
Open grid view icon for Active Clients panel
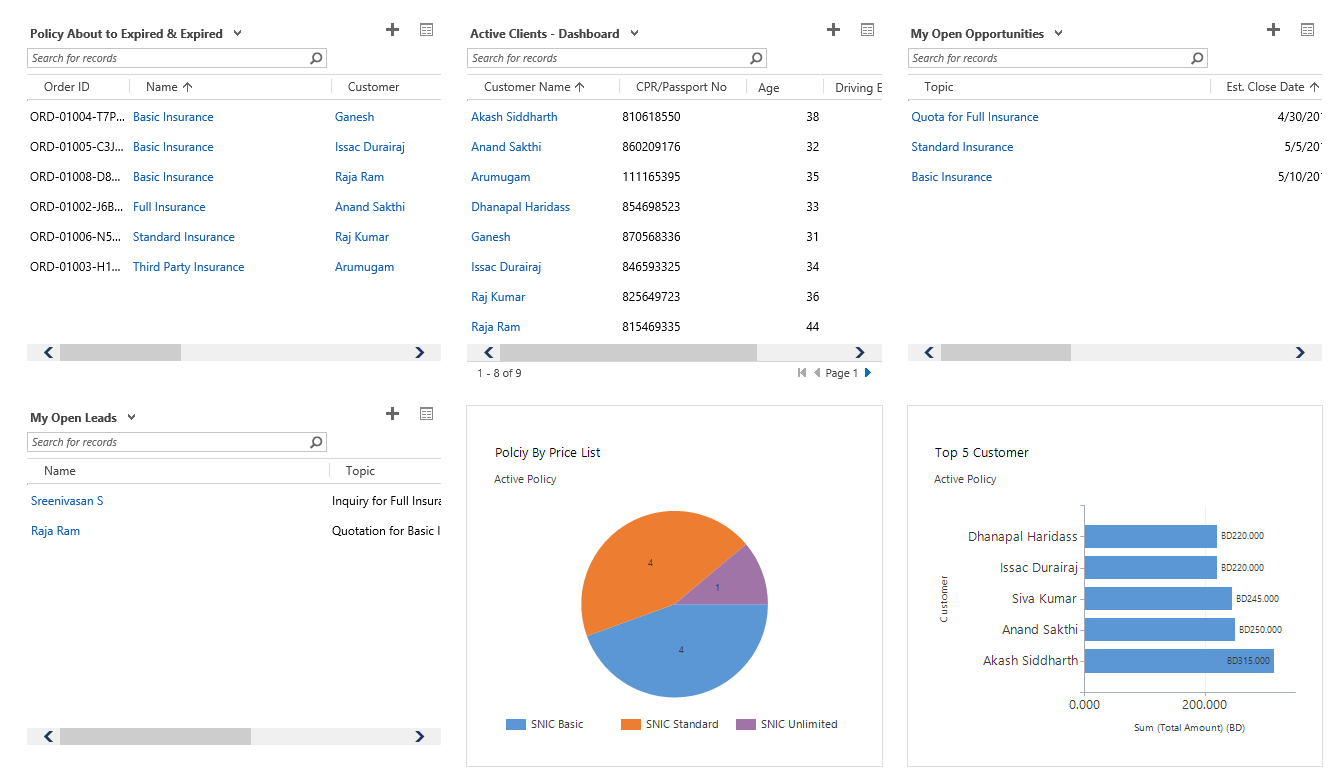click(867, 30)
